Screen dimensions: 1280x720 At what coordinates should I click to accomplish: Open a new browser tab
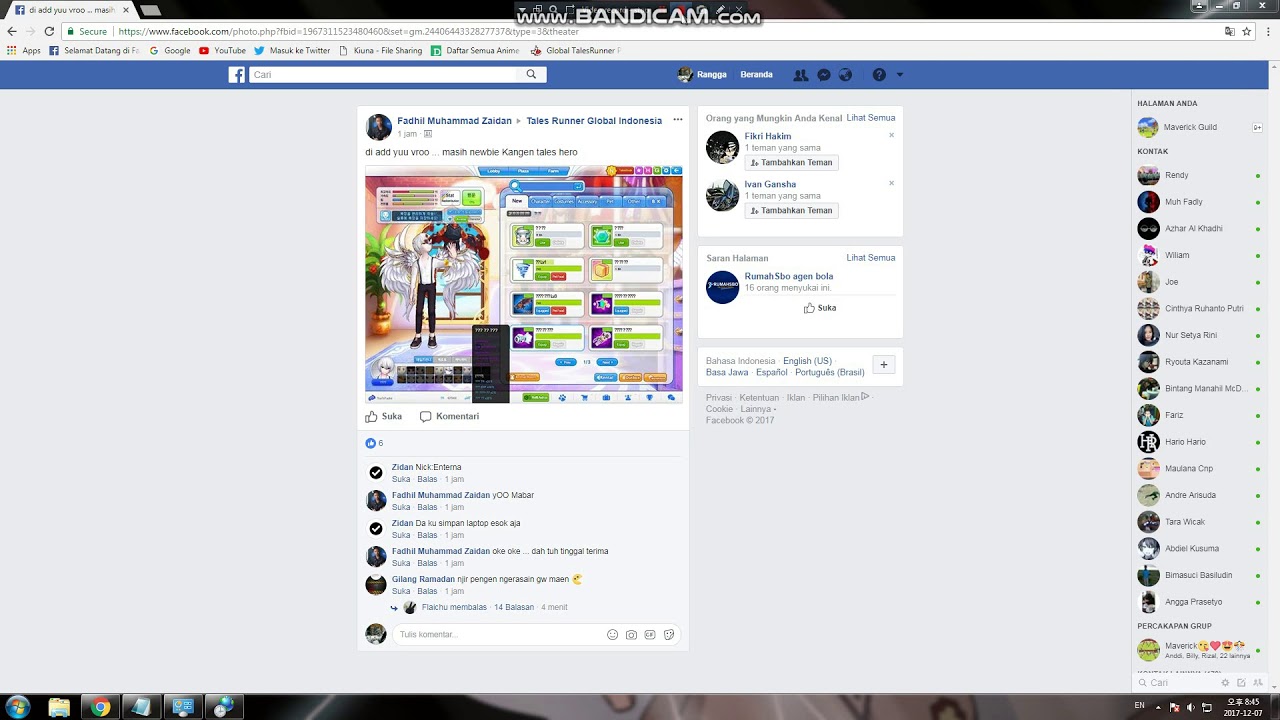pyautogui.click(x=150, y=10)
